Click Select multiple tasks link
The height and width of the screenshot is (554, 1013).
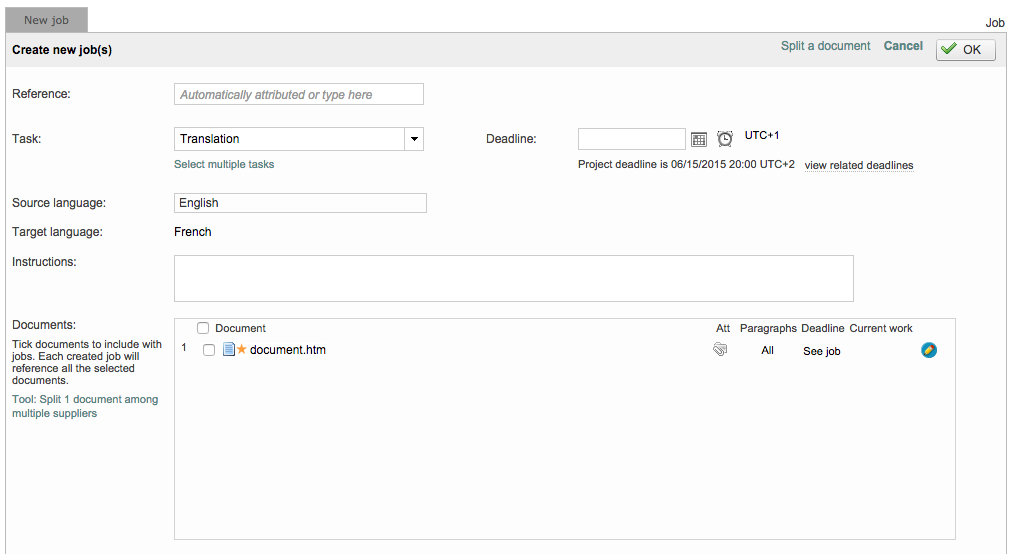tap(224, 164)
